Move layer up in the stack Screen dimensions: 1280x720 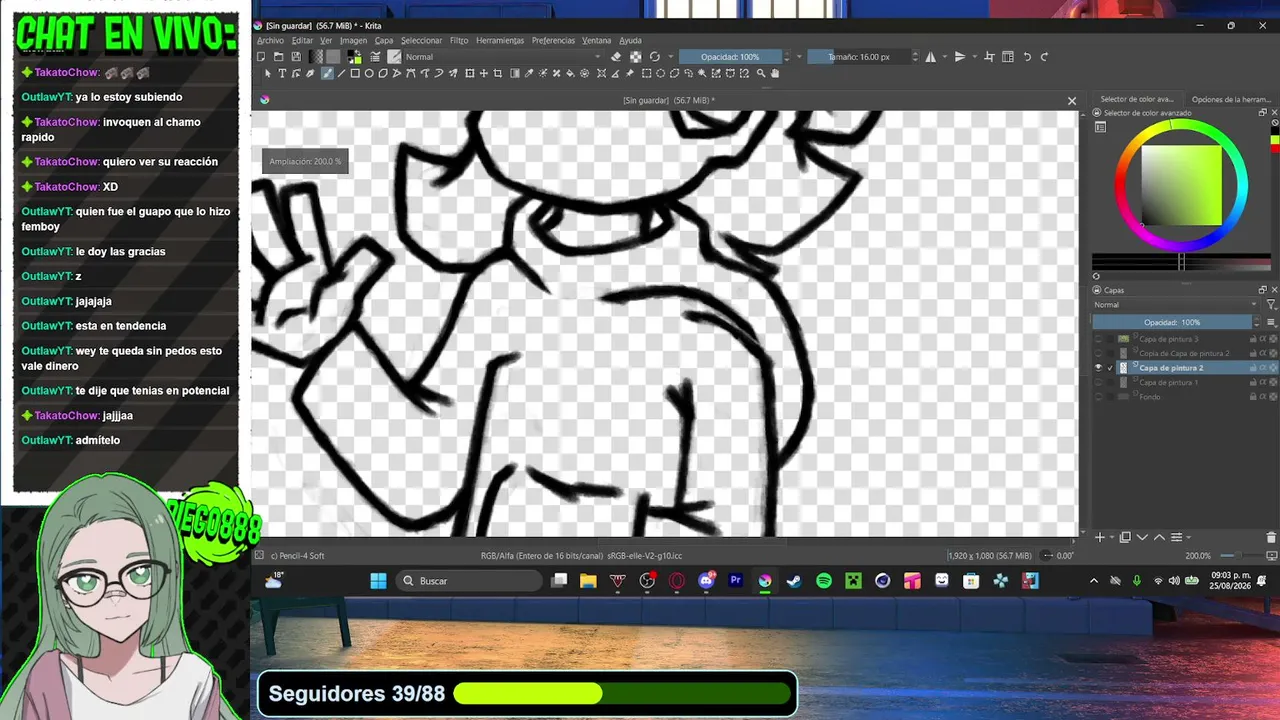click(x=1160, y=537)
